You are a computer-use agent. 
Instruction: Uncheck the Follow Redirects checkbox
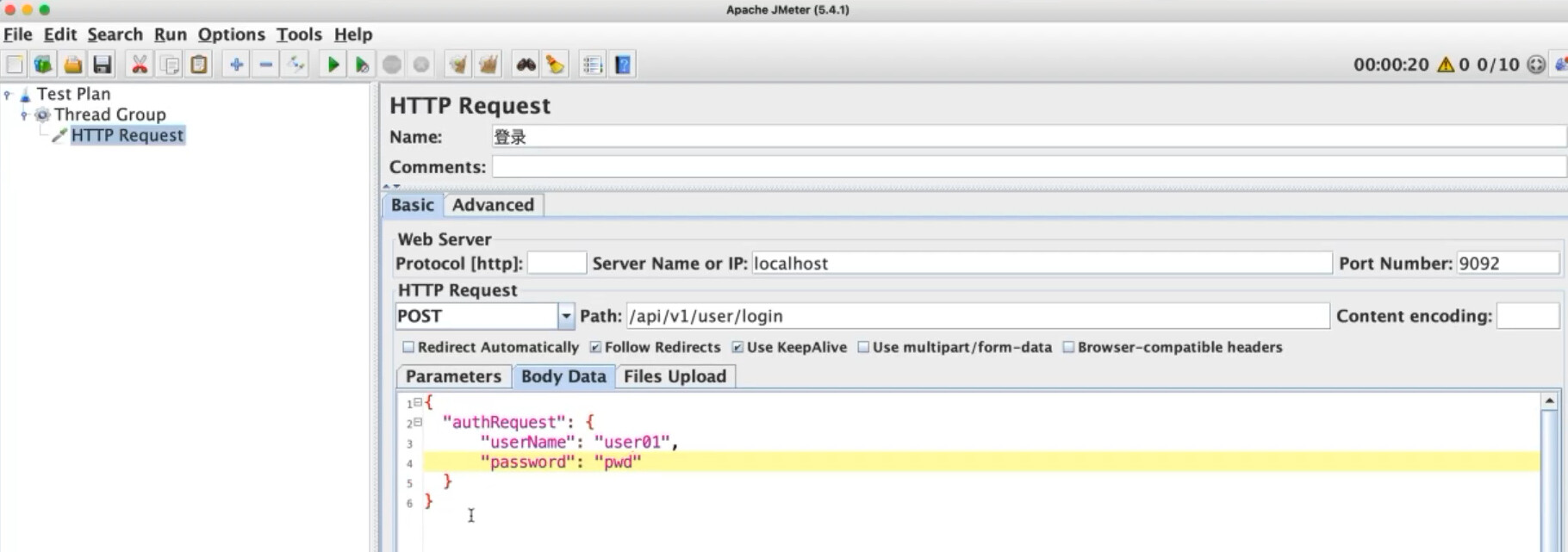[x=595, y=347]
